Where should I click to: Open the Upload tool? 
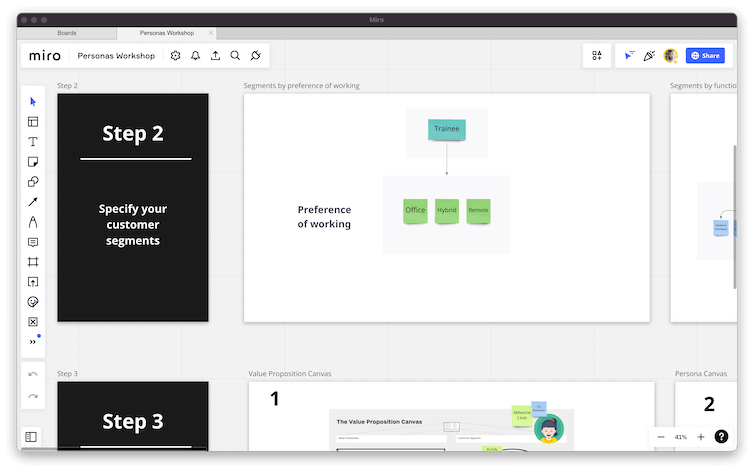point(33,282)
